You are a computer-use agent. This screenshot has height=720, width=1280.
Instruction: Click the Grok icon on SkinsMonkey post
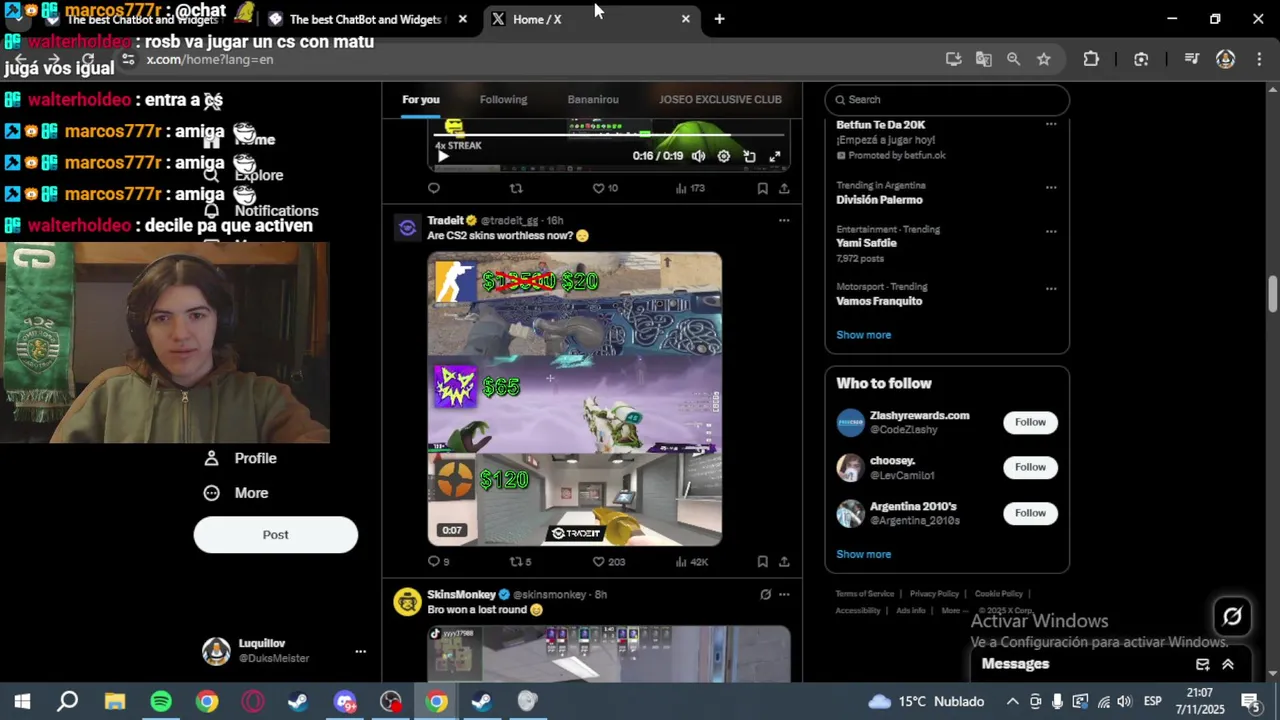pos(765,594)
